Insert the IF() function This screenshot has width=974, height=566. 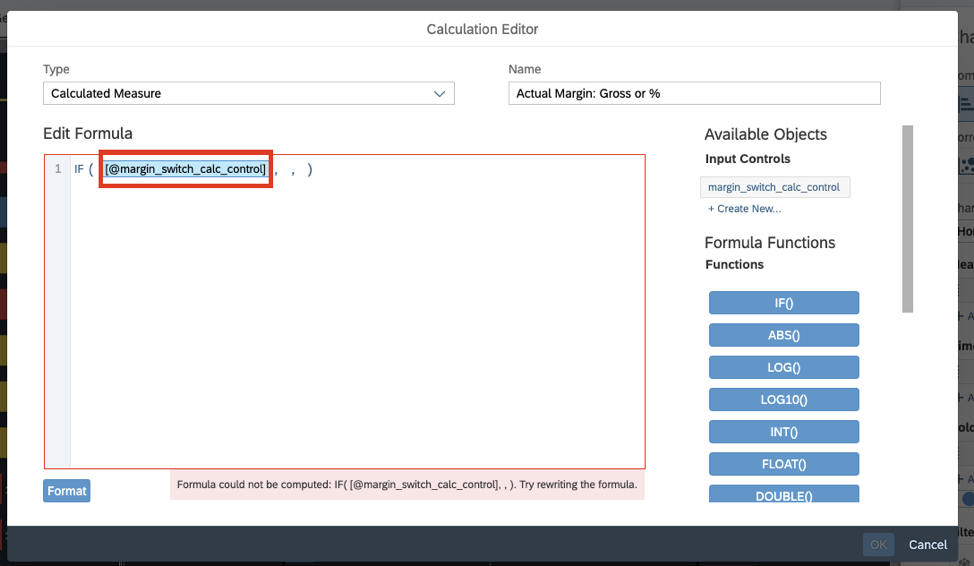coord(783,303)
